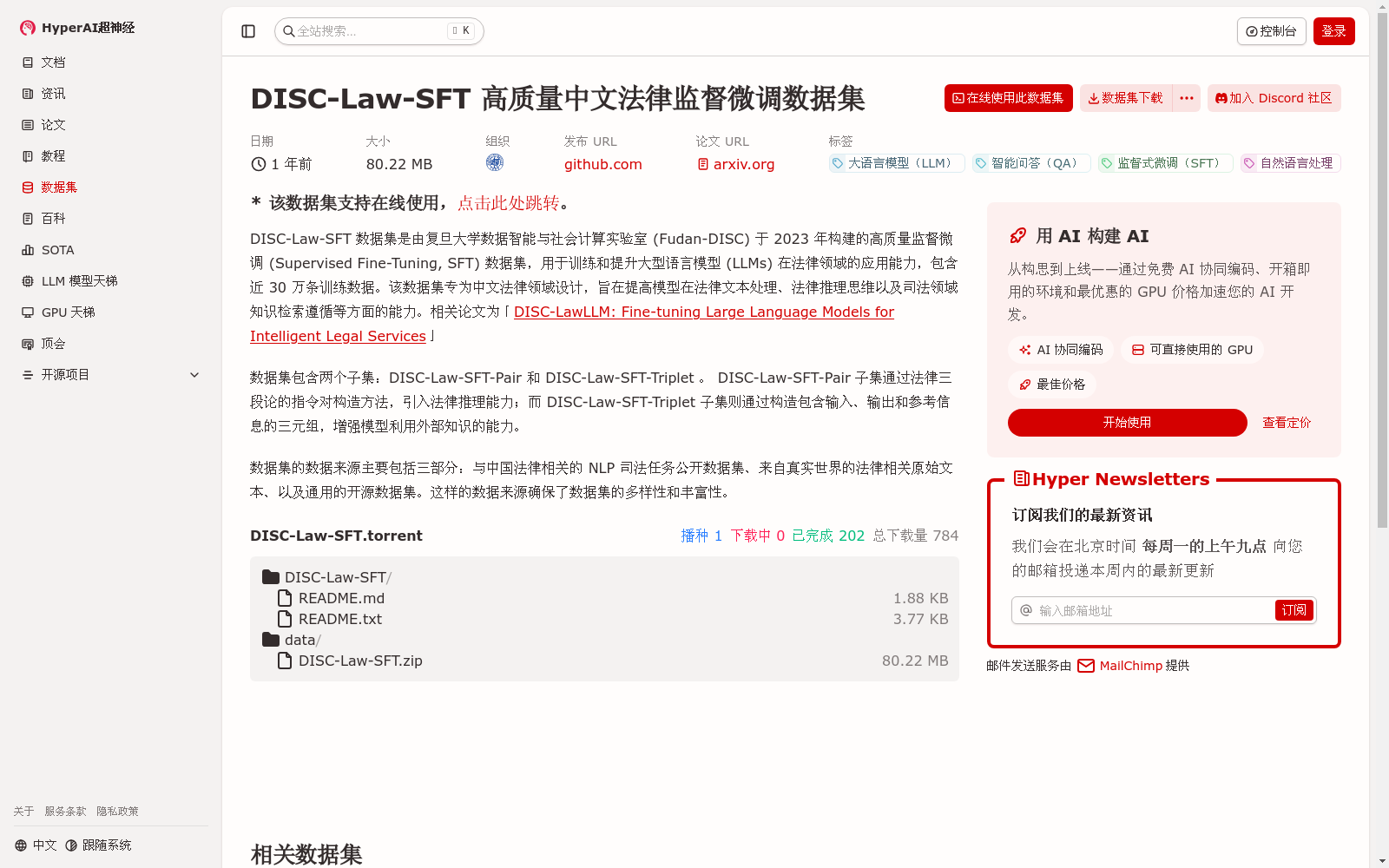This screenshot has height=868, width=1389.
Task: Click the 登录 button
Action: click(1333, 30)
